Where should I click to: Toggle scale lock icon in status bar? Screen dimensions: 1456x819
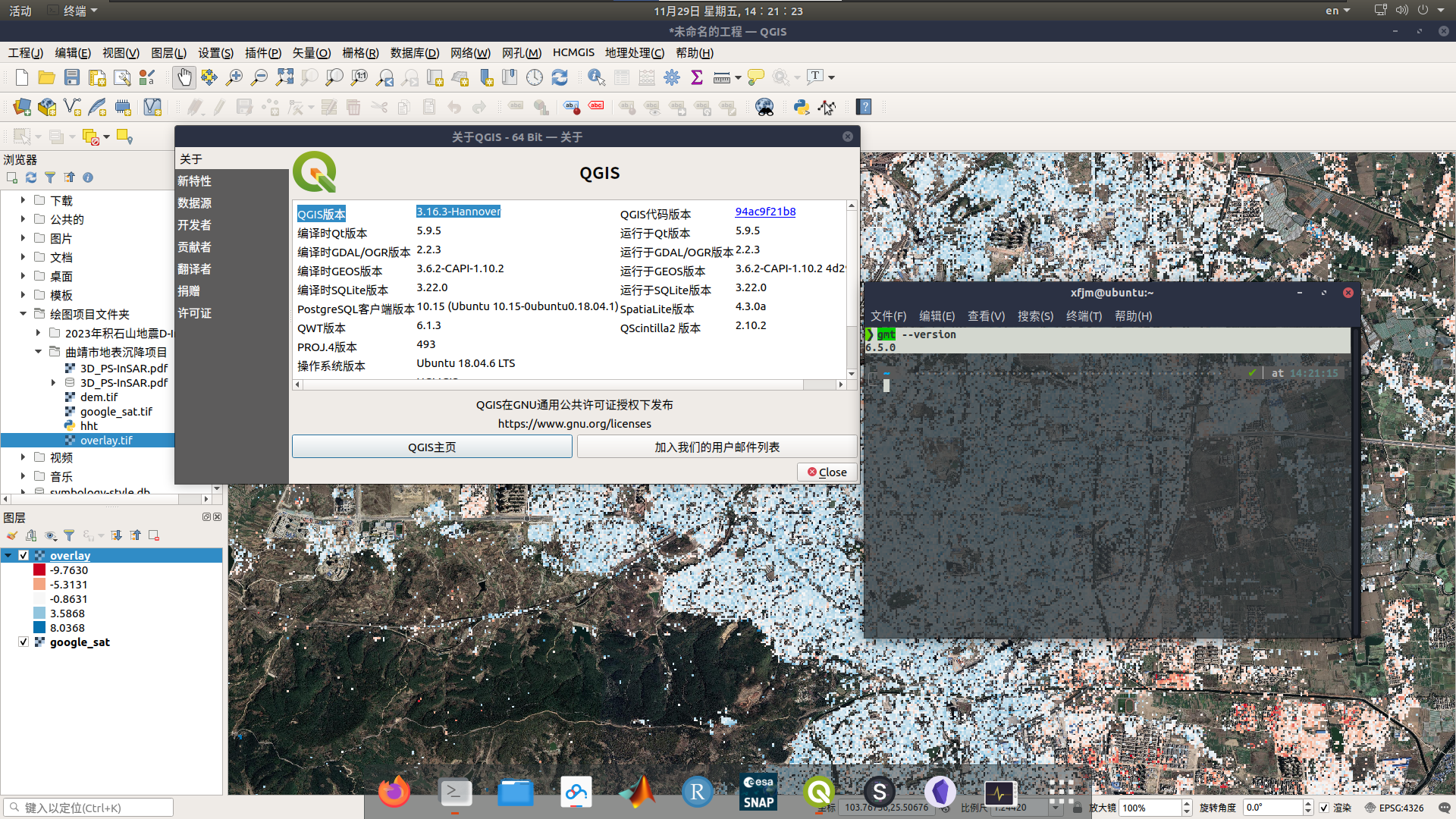point(1077,808)
